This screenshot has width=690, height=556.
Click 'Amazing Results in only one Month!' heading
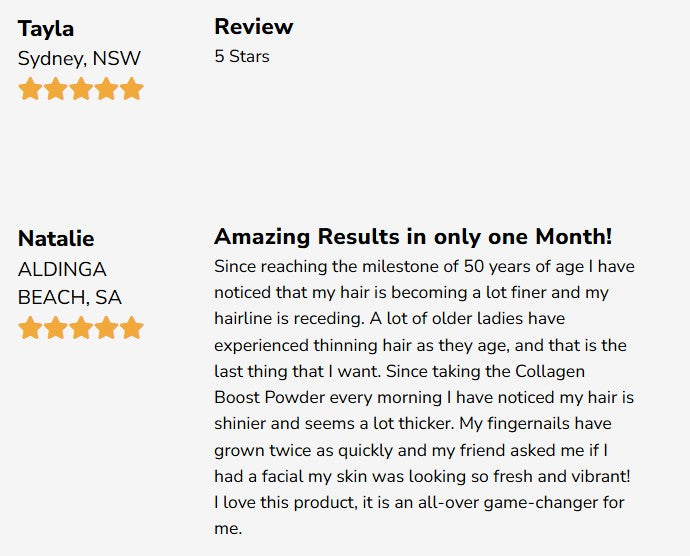pyautogui.click(x=412, y=237)
